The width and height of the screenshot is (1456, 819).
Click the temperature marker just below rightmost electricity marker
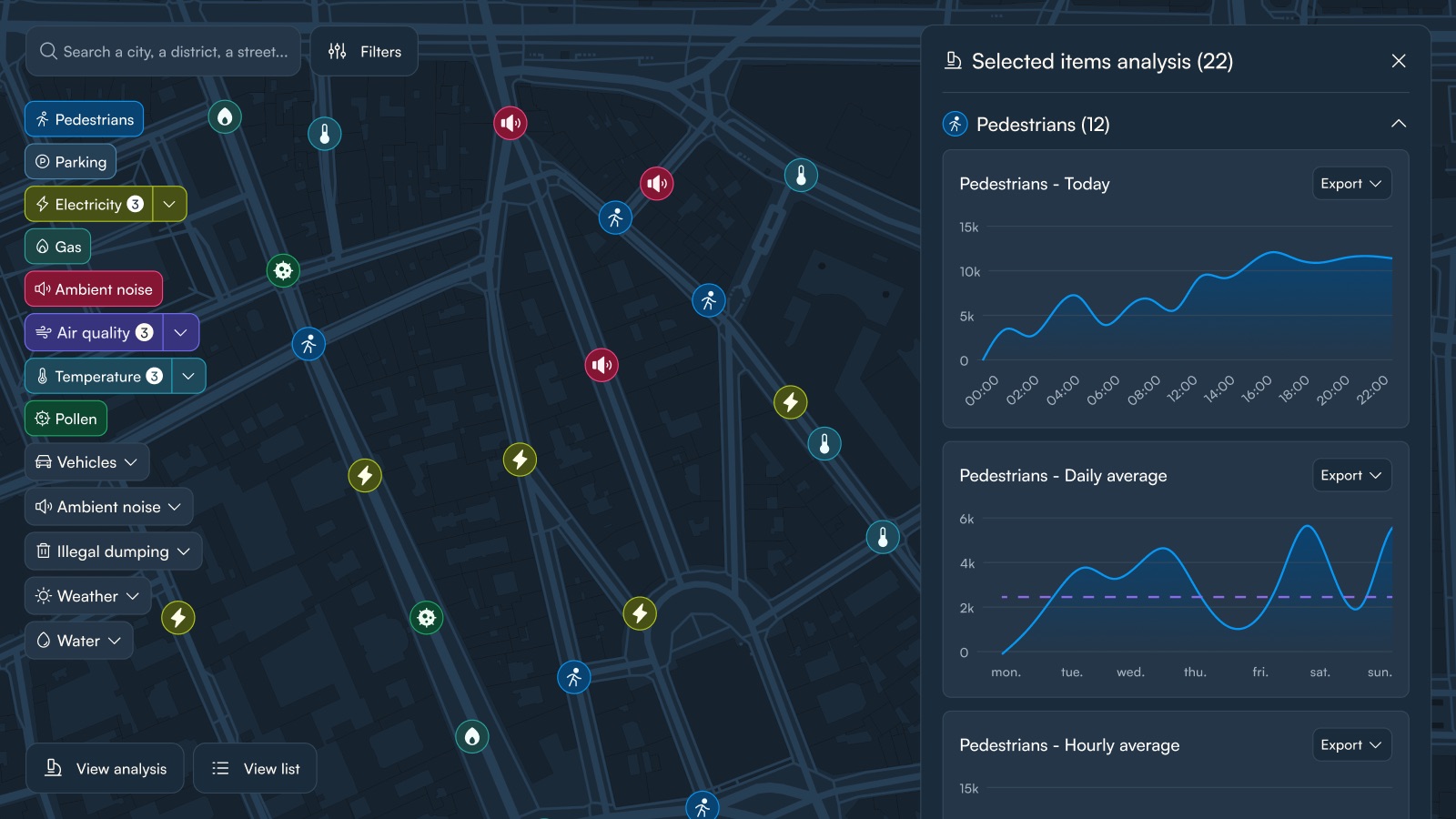[x=824, y=444]
